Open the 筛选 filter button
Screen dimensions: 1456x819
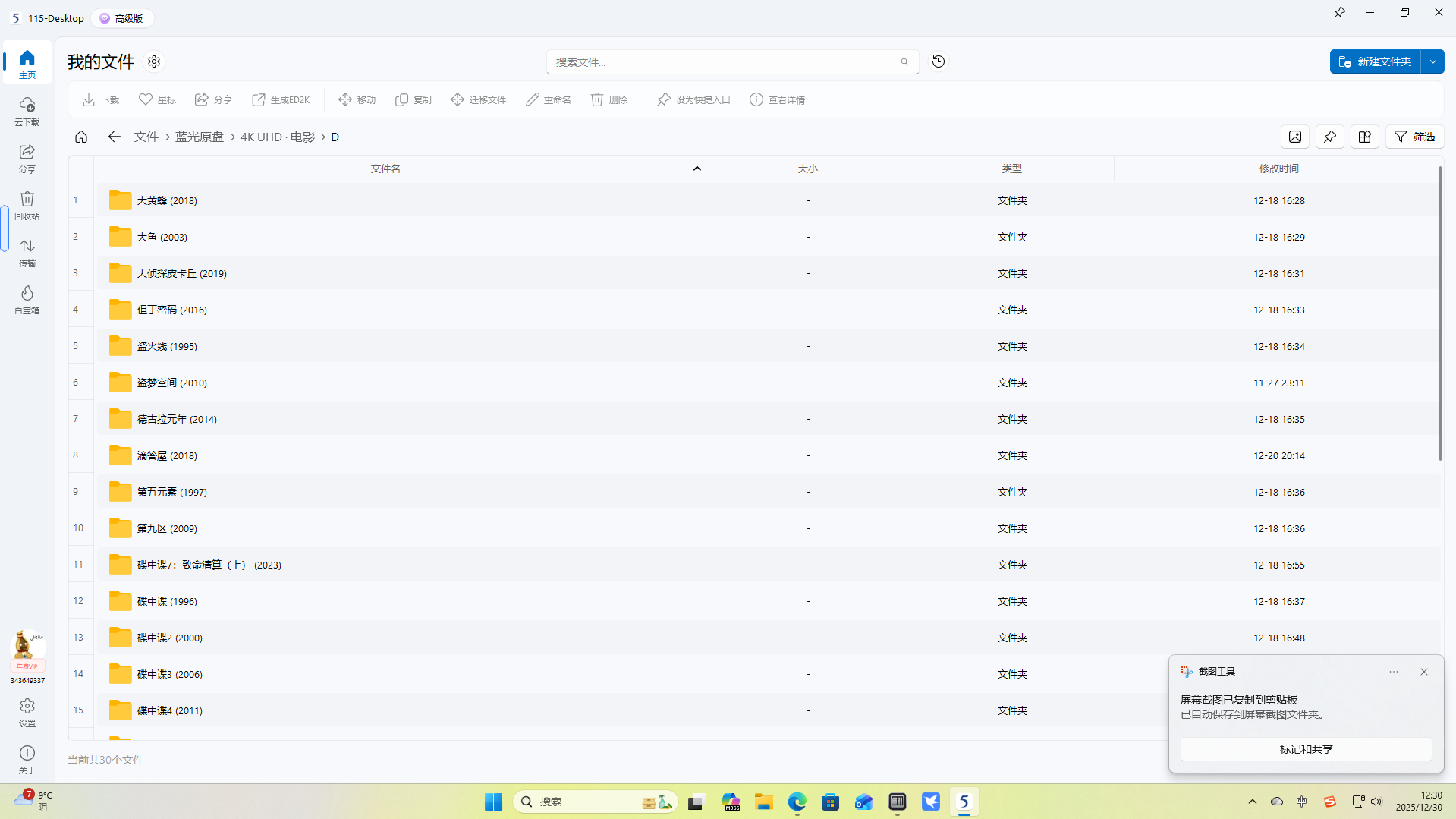pos(1415,137)
